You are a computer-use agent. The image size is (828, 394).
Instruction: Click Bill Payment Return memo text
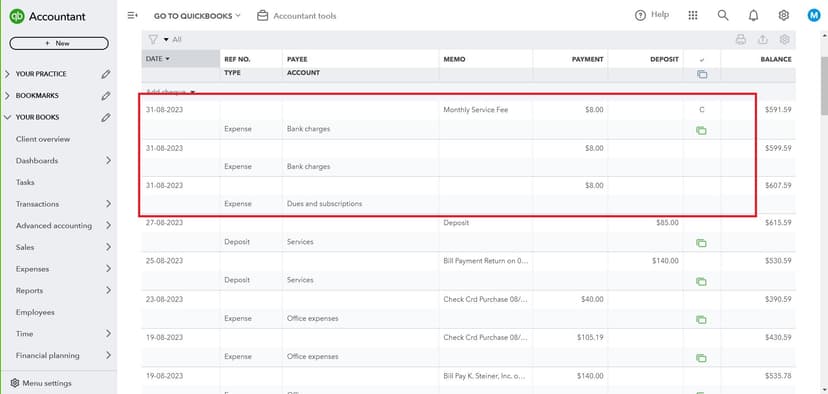click(x=485, y=261)
